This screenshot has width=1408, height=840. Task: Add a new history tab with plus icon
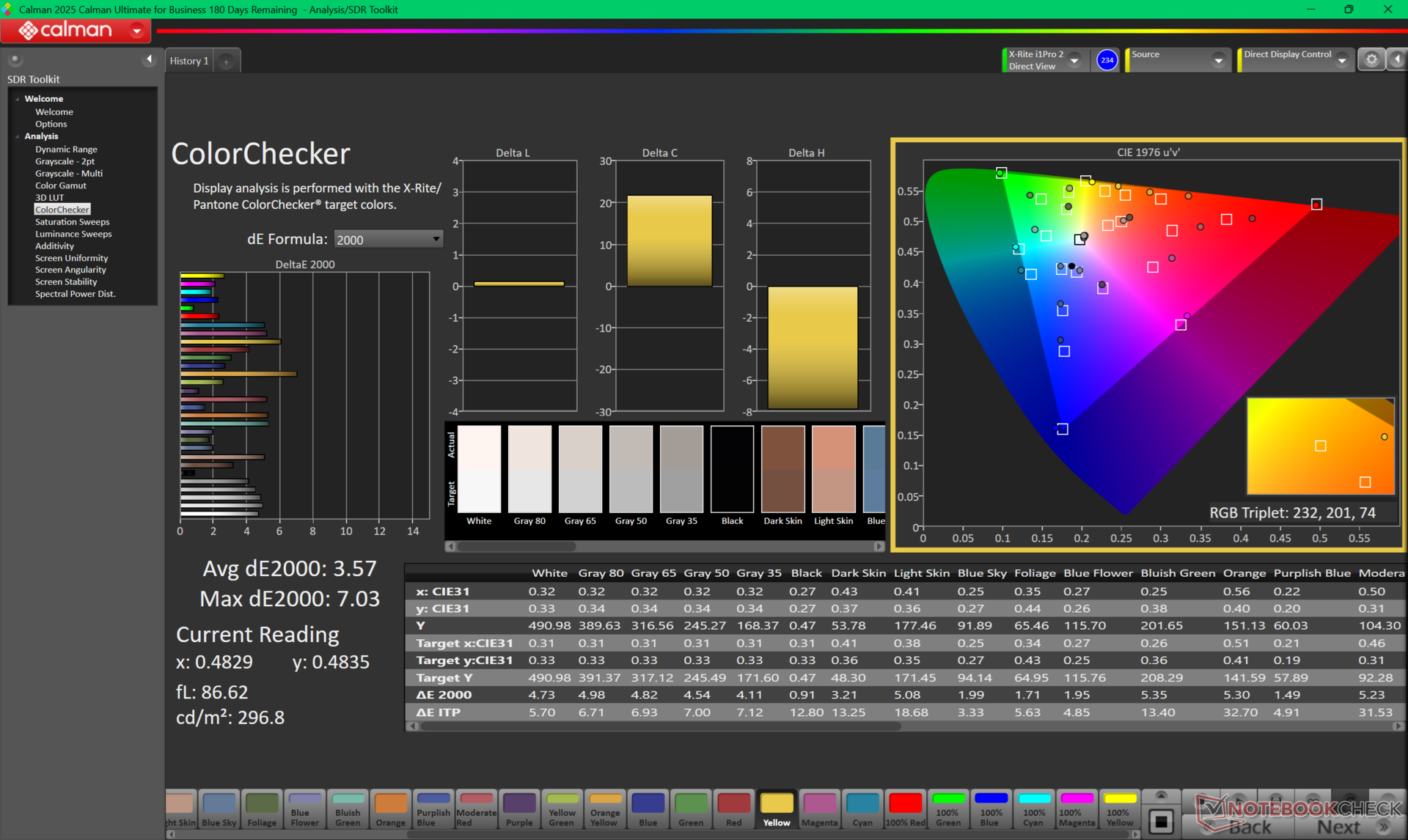[x=227, y=62]
